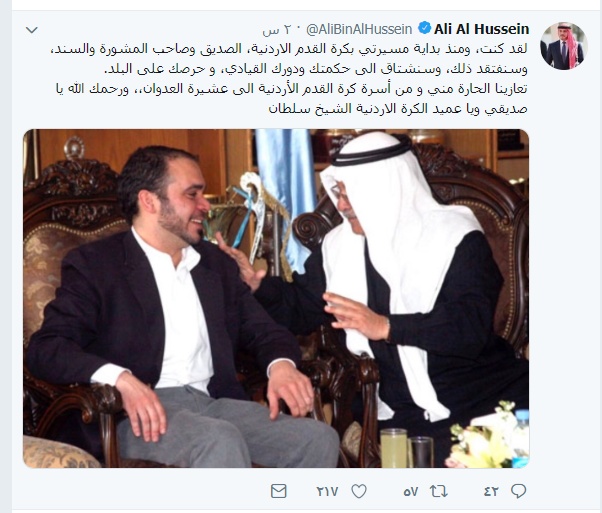Screen dimensions: 602x513
Task: Click the retweet count number
Action: 410,491
